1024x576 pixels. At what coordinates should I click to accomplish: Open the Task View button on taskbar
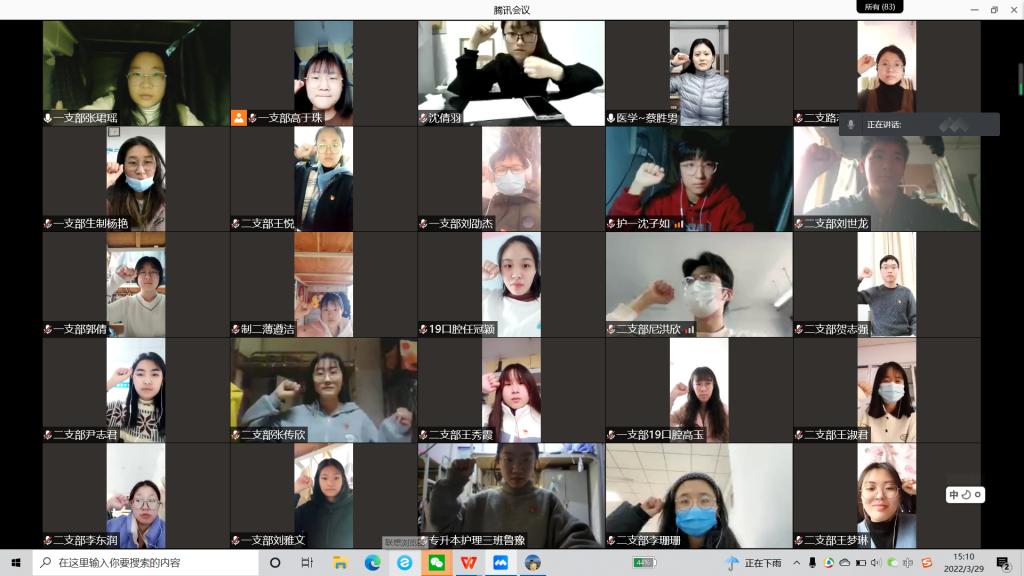[307, 563]
